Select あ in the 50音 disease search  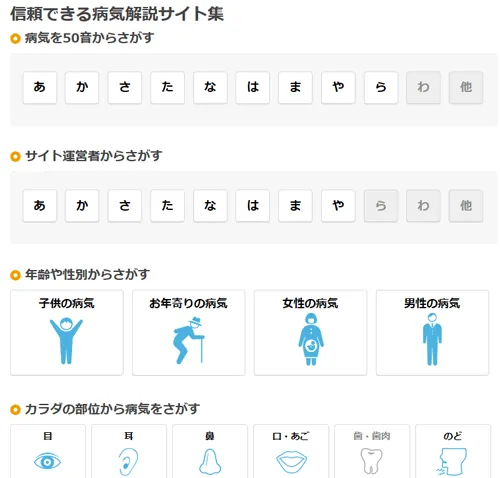tap(40, 87)
